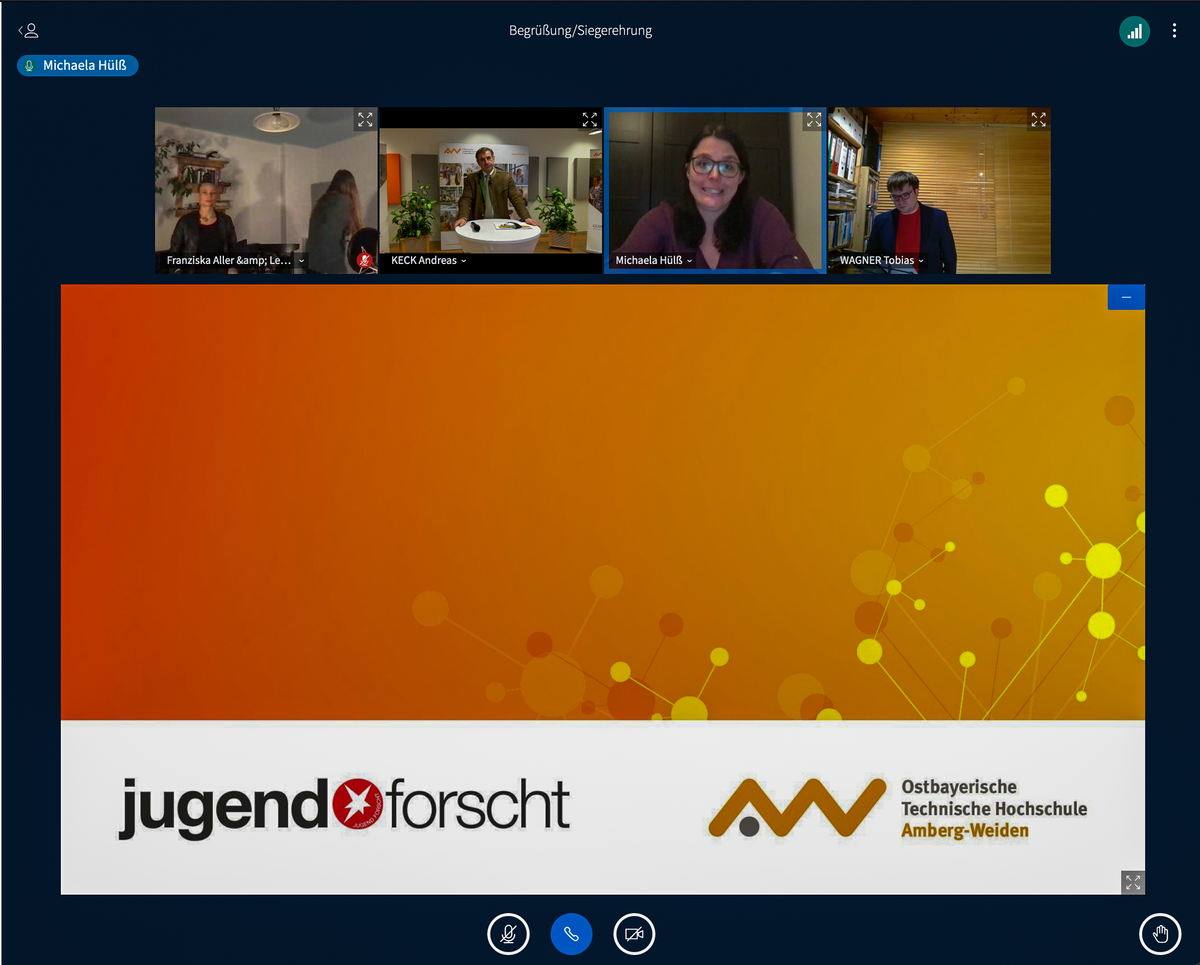The height and width of the screenshot is (965, 1200).
Task: Make the presentation fullscreen
Action: (x=1133, y=882)
